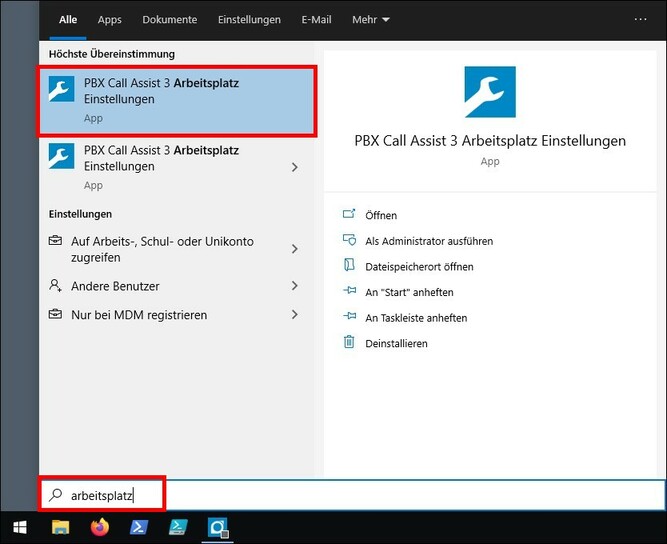Open the first PowerShell taskbar icon
Viewport: 667px width, 544px height.
click(x=138, y=527)
